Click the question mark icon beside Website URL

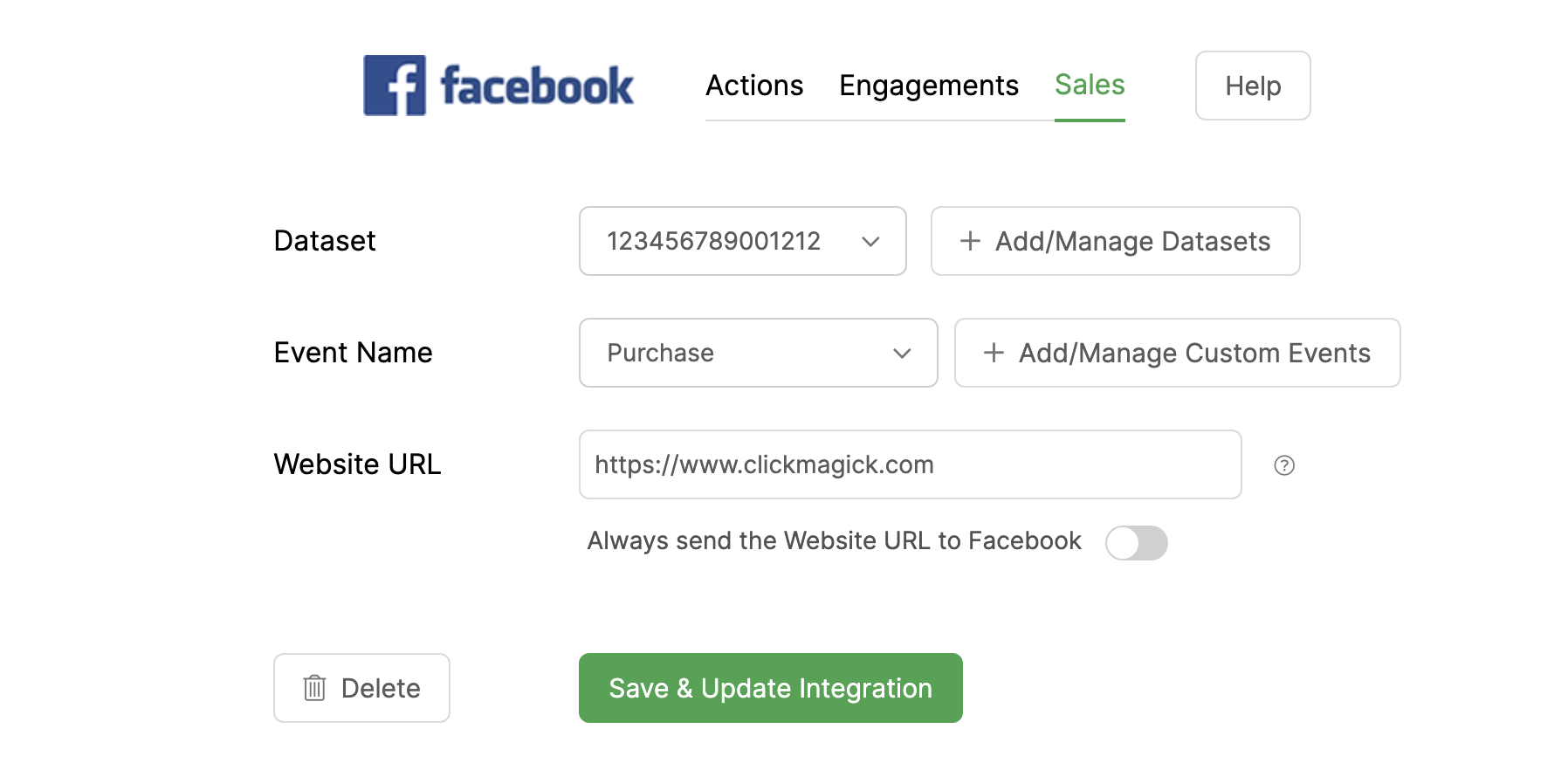pyautogui.click(x=1284, y=465)
